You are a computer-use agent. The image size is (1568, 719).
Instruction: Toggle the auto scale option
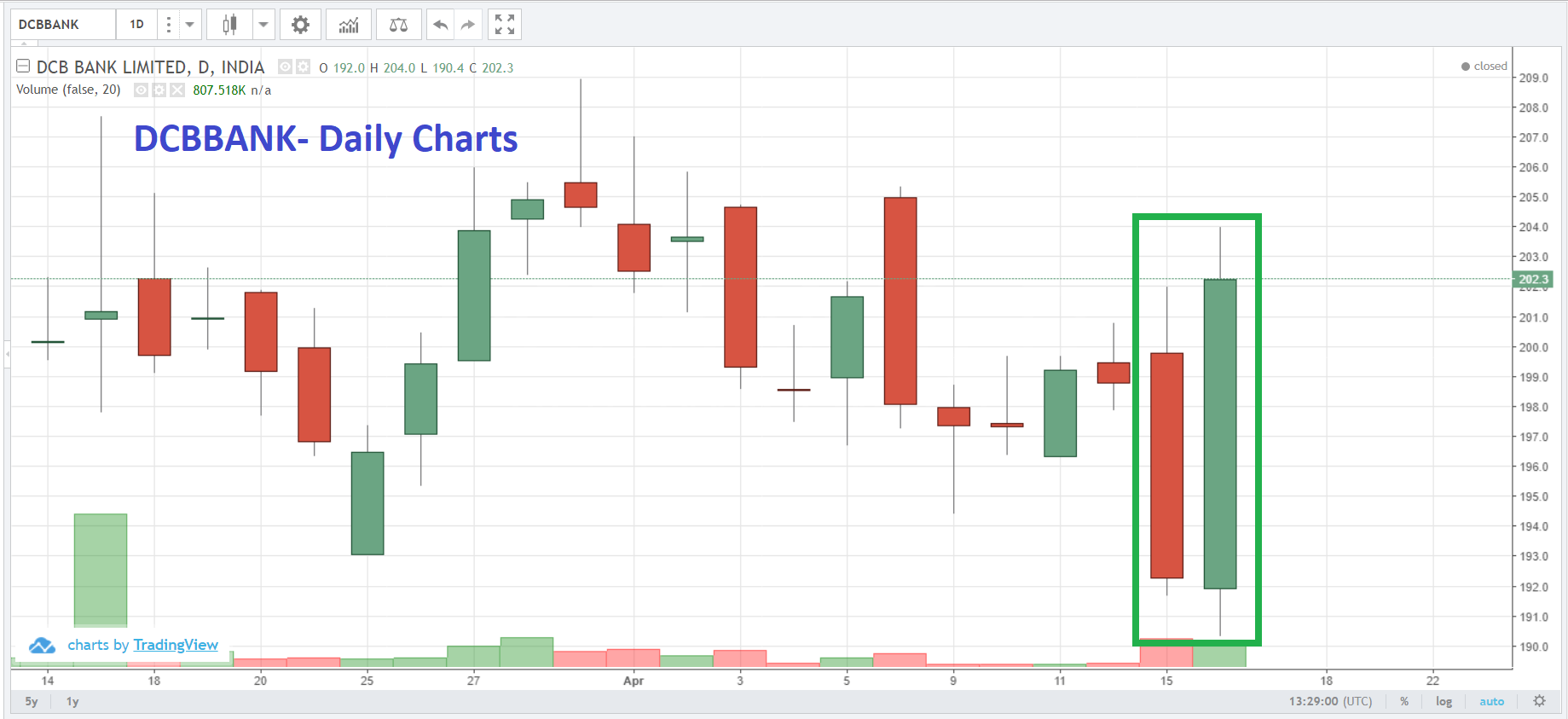(1491, 702)
